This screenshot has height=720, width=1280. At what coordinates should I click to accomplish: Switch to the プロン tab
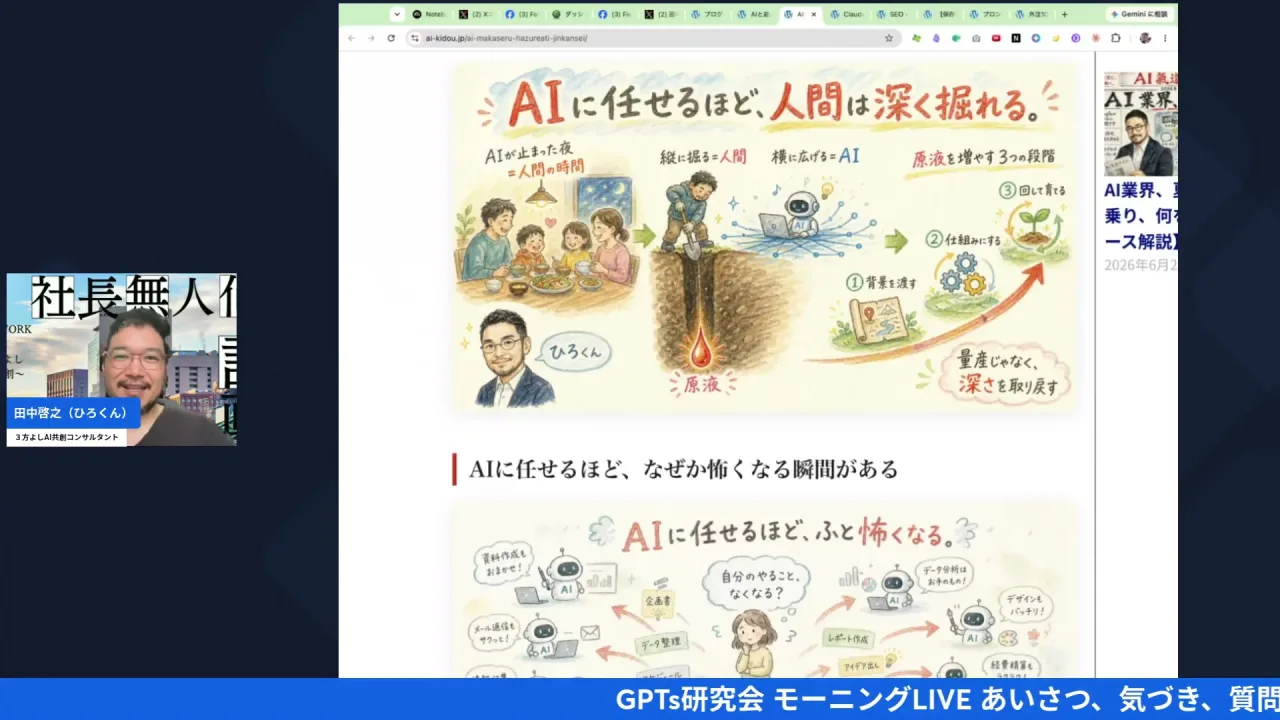984,15
